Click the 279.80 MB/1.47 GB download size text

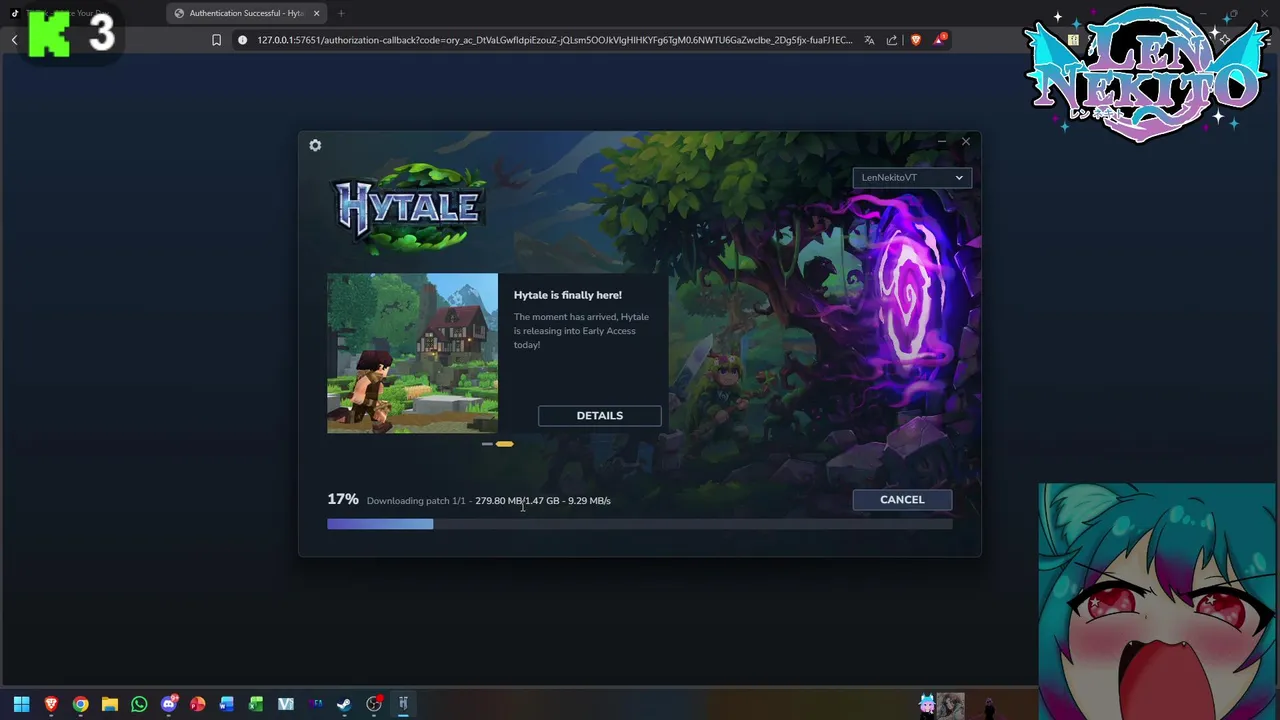click(517, 501)
